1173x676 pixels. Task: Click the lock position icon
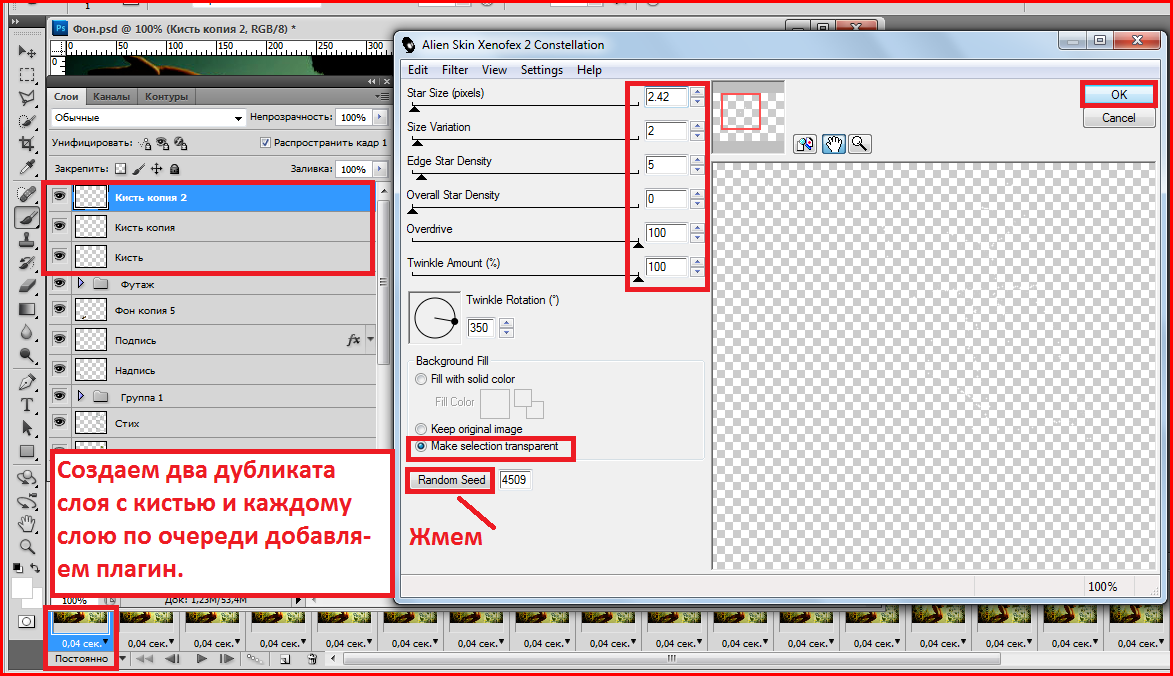pos(156,169)
